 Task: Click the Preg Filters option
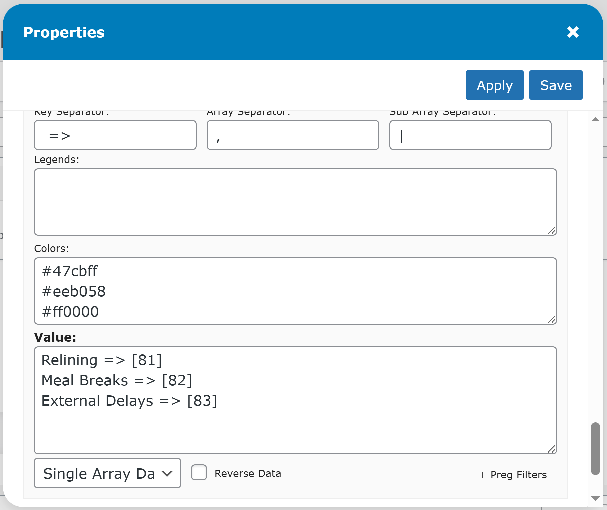click(x=517, y=475)
